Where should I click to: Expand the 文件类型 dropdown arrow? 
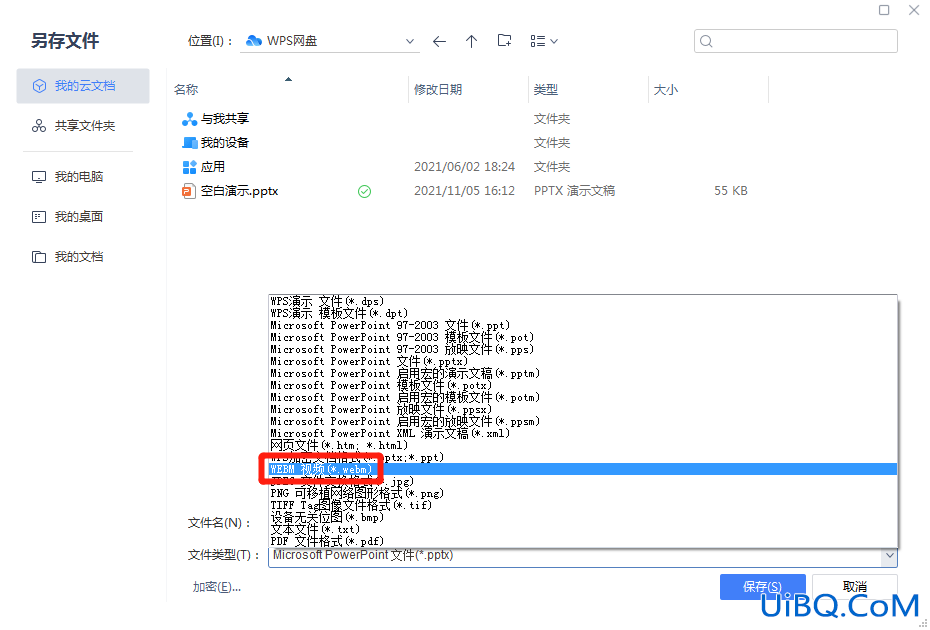tap(889, 556)
